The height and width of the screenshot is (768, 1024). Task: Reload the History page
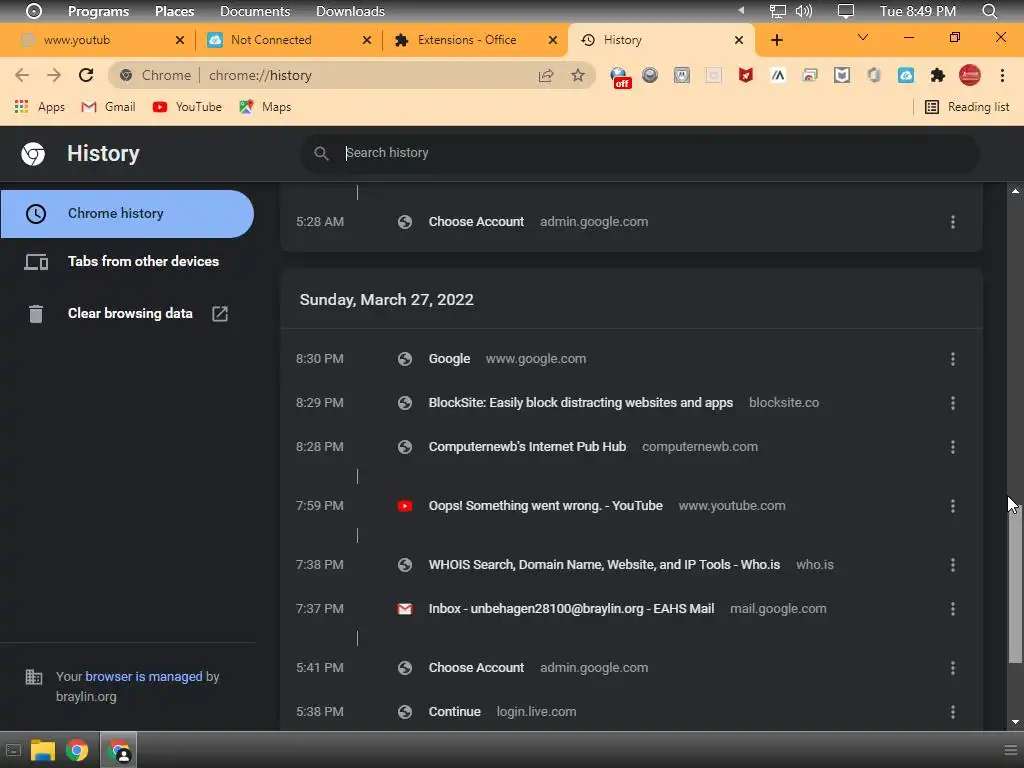pos(86,75)
